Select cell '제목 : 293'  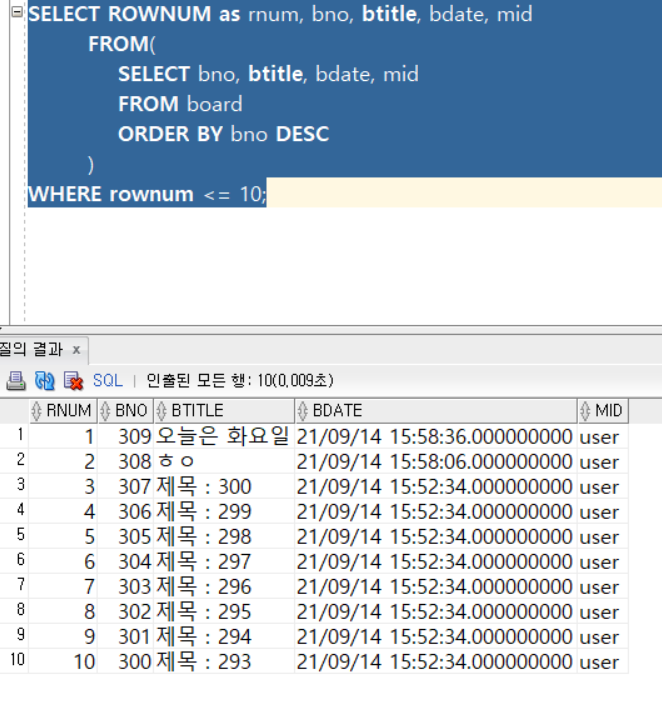(x=224, y=661)
